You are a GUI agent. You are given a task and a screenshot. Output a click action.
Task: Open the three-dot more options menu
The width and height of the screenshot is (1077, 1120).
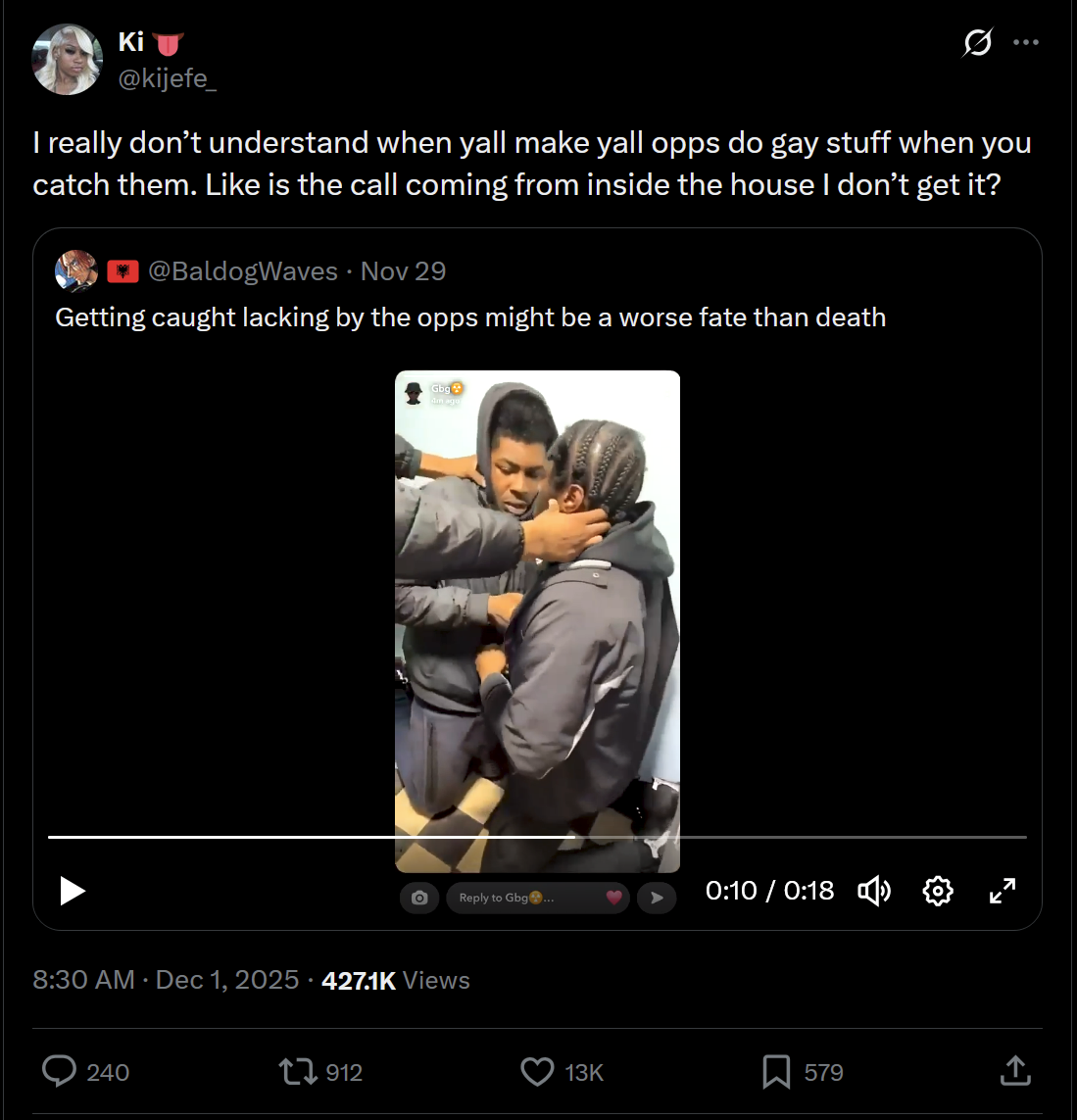1026,43
